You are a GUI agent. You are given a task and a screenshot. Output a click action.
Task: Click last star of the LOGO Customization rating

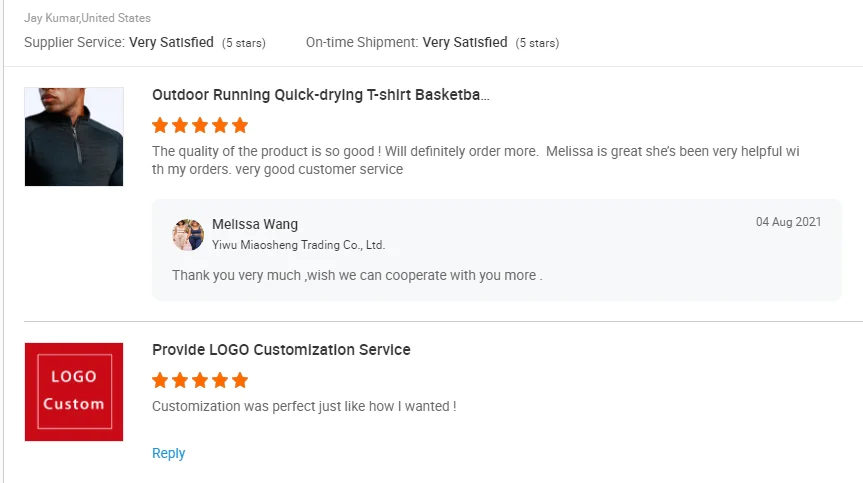click(240, 381)
